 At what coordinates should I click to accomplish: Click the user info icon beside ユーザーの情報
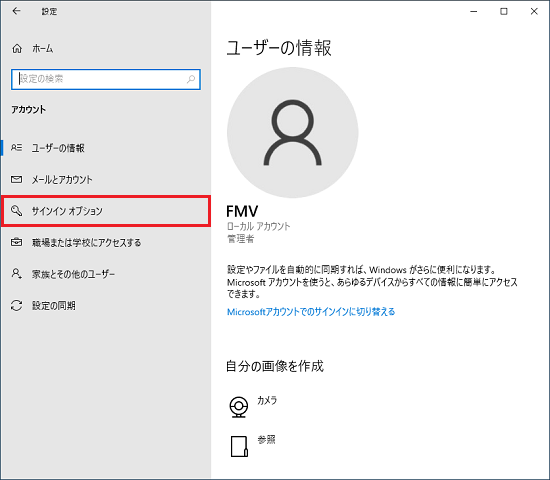[16, 148]
